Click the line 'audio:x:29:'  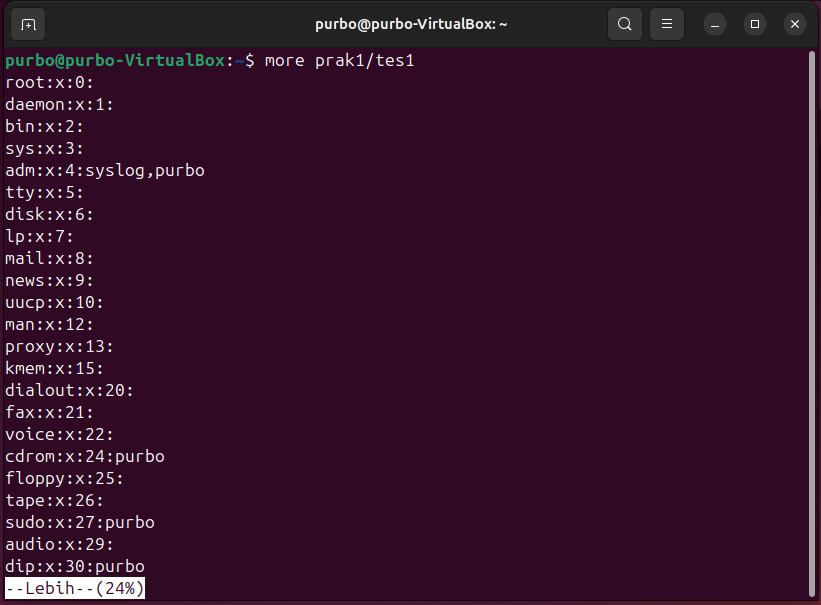pos(59,545)
